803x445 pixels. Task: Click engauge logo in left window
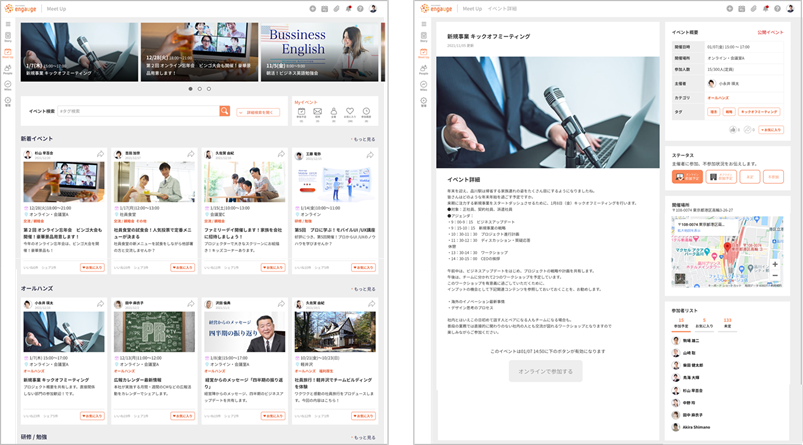click(20, 9)
